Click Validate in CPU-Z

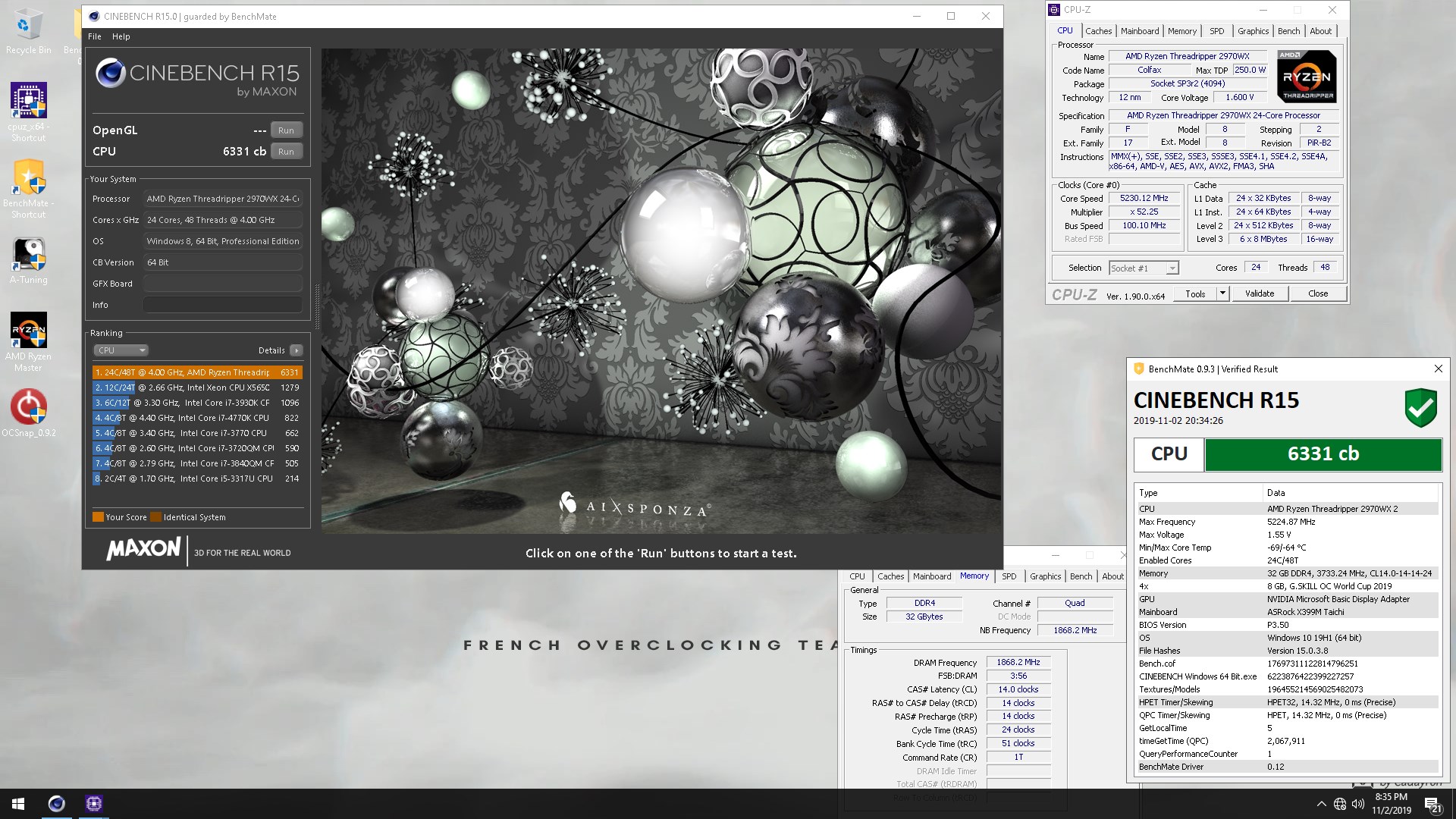tap(1260, 294)
